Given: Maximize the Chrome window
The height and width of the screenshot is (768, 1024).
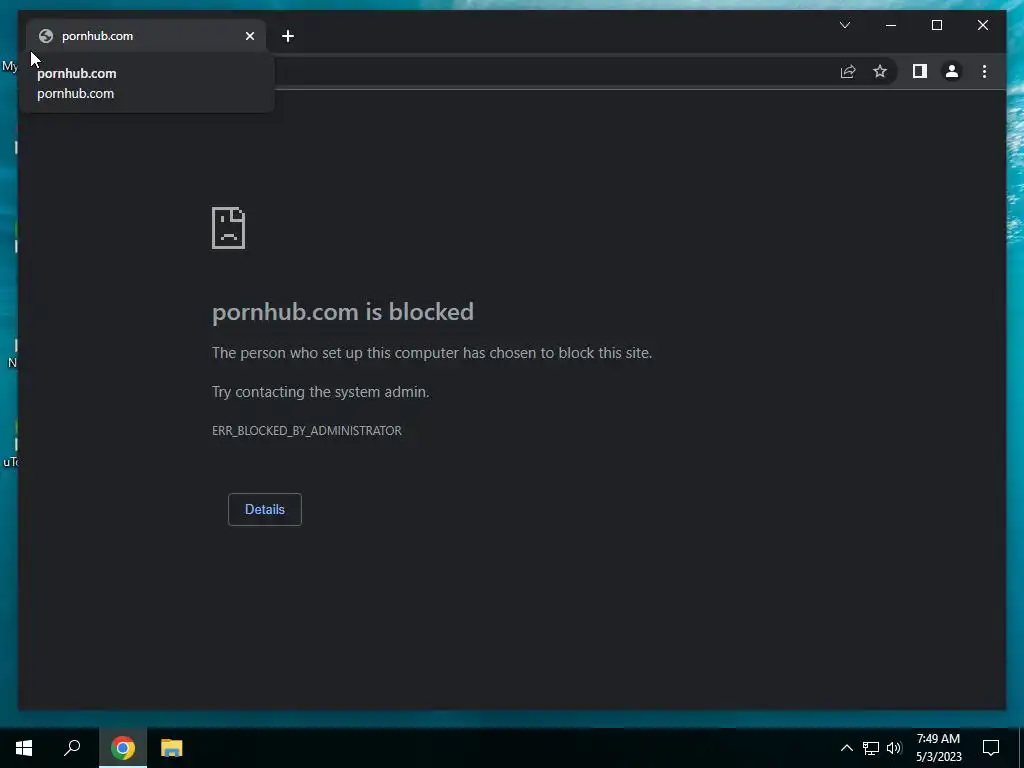Looking at the screenshot, I should point(936,25).
